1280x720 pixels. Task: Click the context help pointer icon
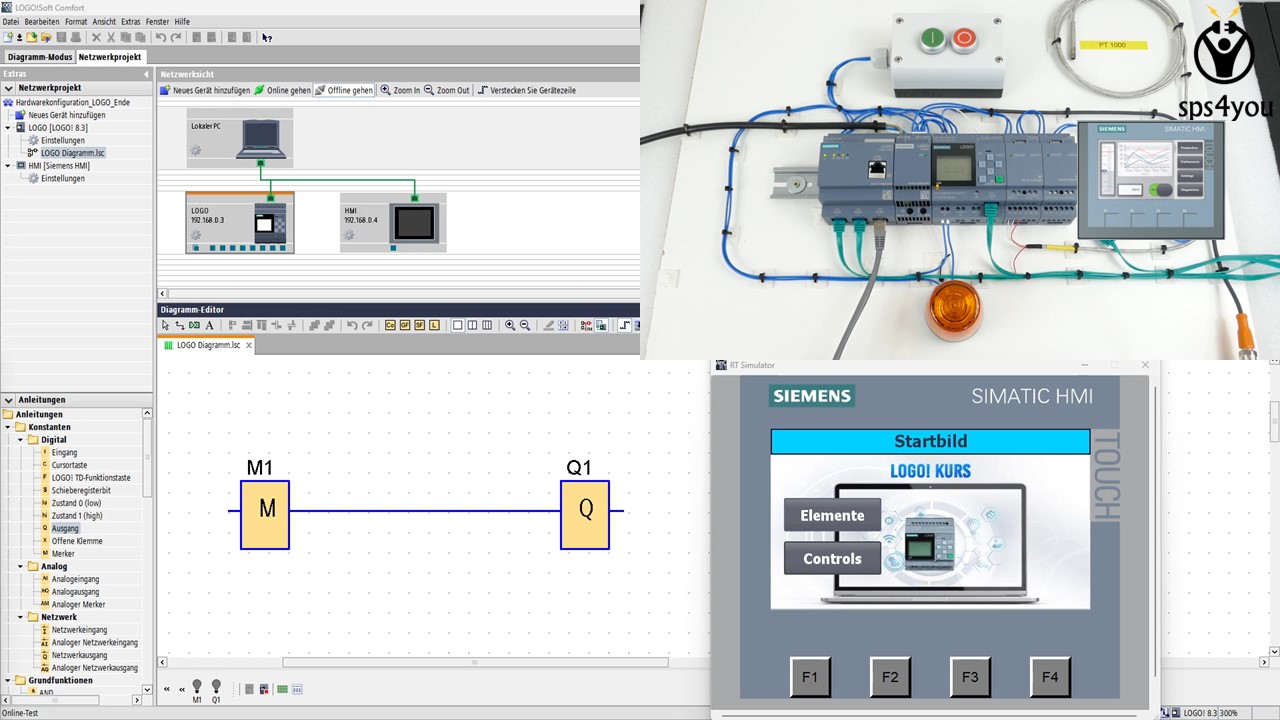tap(267, 37)
